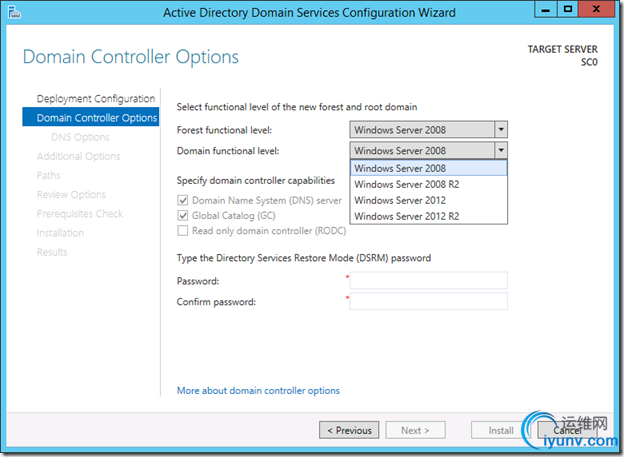The height and width of the screenshot is (457, 624).
Task: Click the wizard app icon in the title bar
Action: 14,12
